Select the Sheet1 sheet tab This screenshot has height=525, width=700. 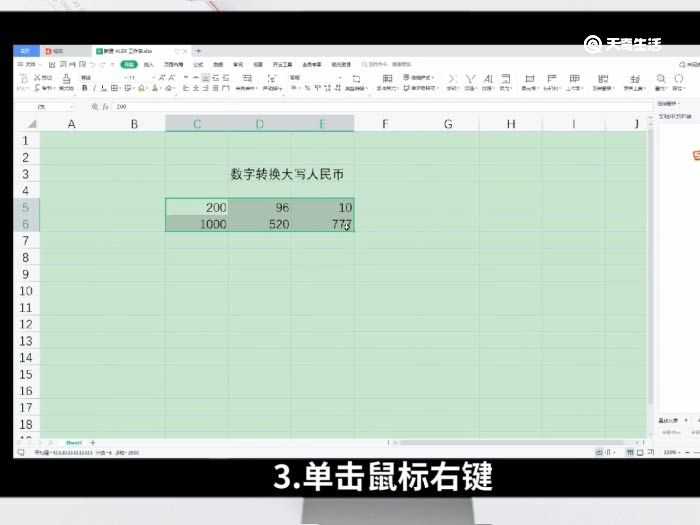pyautogui.click(x=74, y=443)
